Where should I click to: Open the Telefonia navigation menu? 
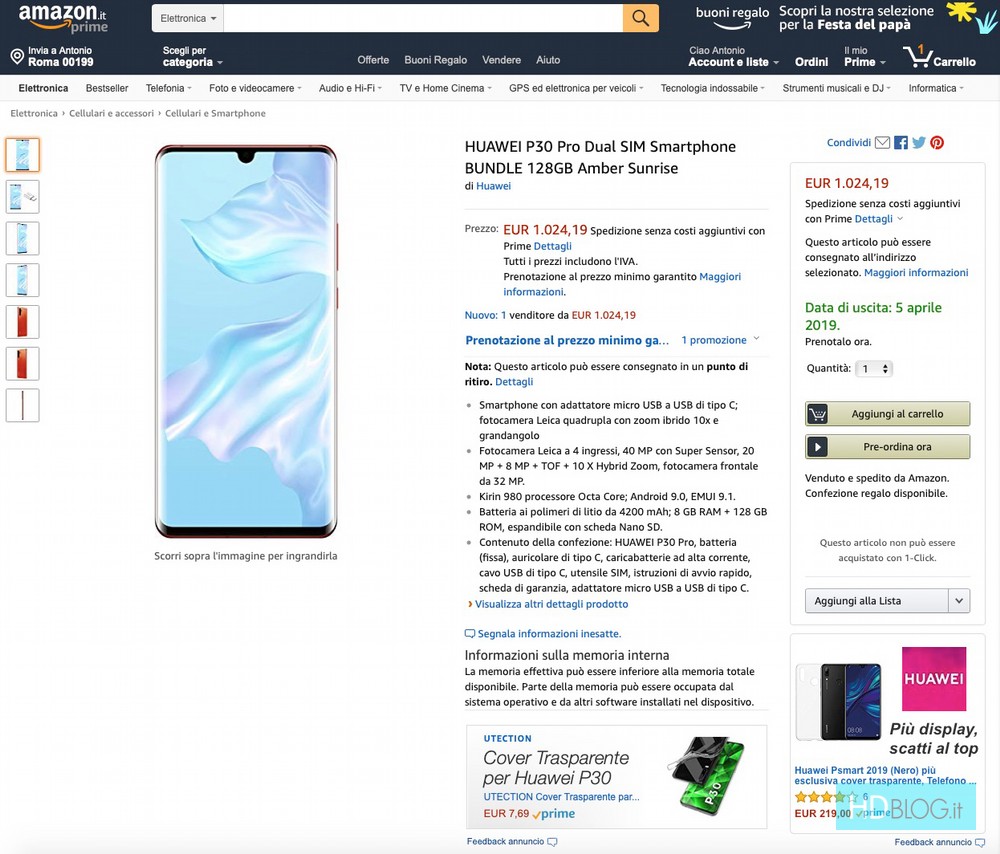[169, 88]
